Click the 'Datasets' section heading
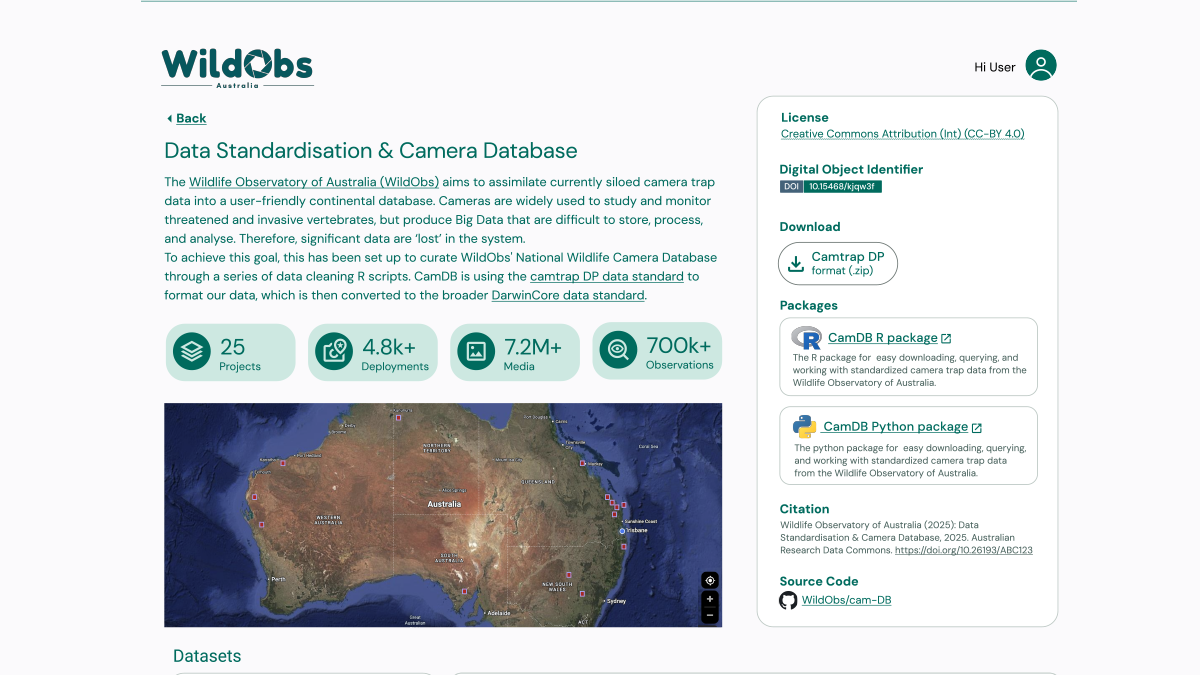This screenshot has width=1200, height=675. coord(207,656)
